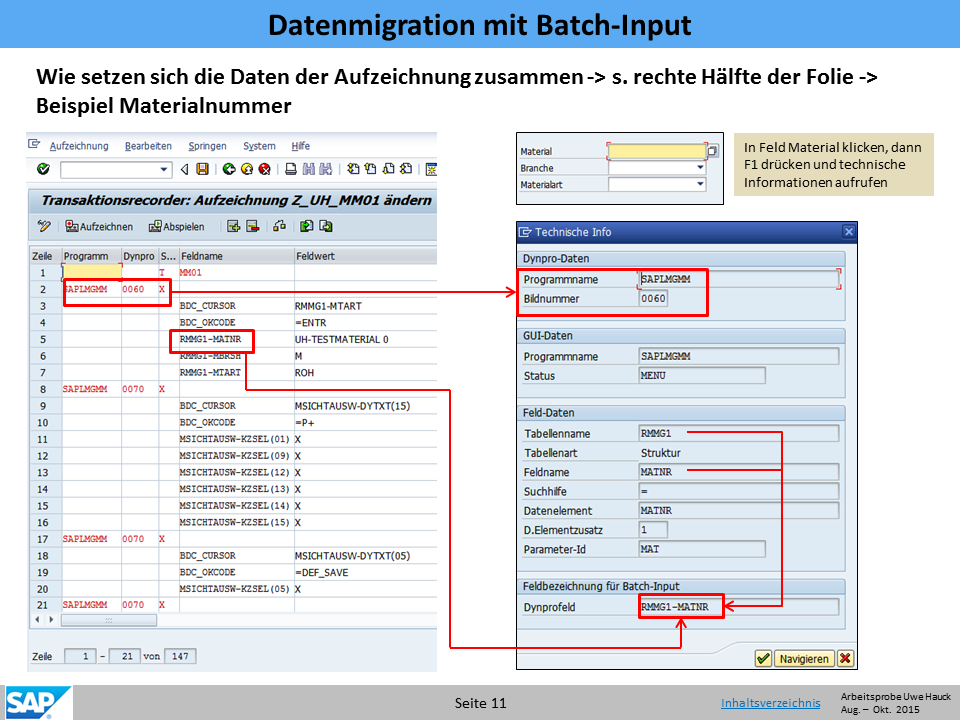The width and height of the screenshot is (960, 720).
Task: Click the Delete row icon
Action: [x=253, y=226]
